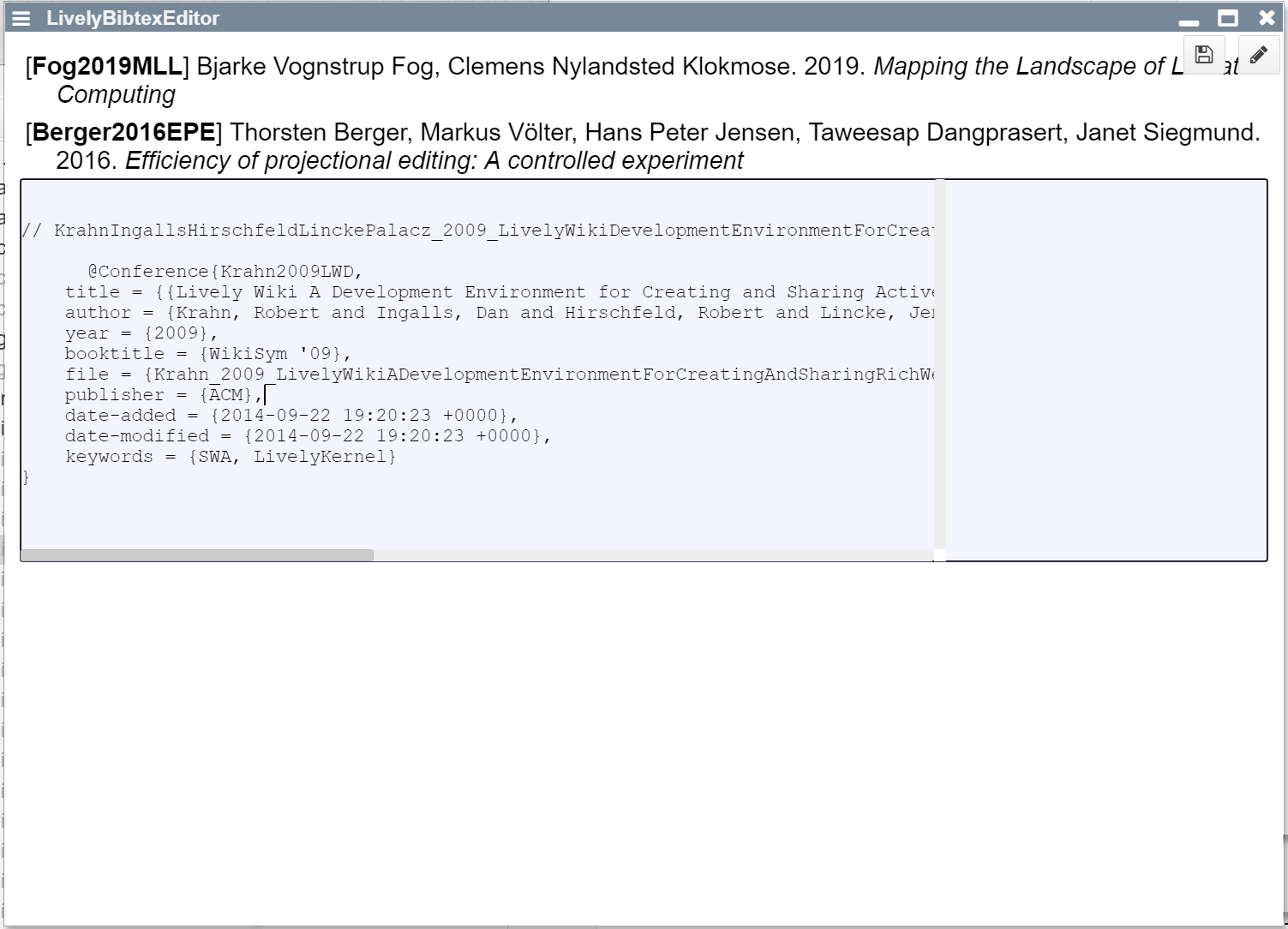The height and width of the screenshot is (929, 1288).
Task: Click the save floppy disk icon
Action: coord(1203,55)
